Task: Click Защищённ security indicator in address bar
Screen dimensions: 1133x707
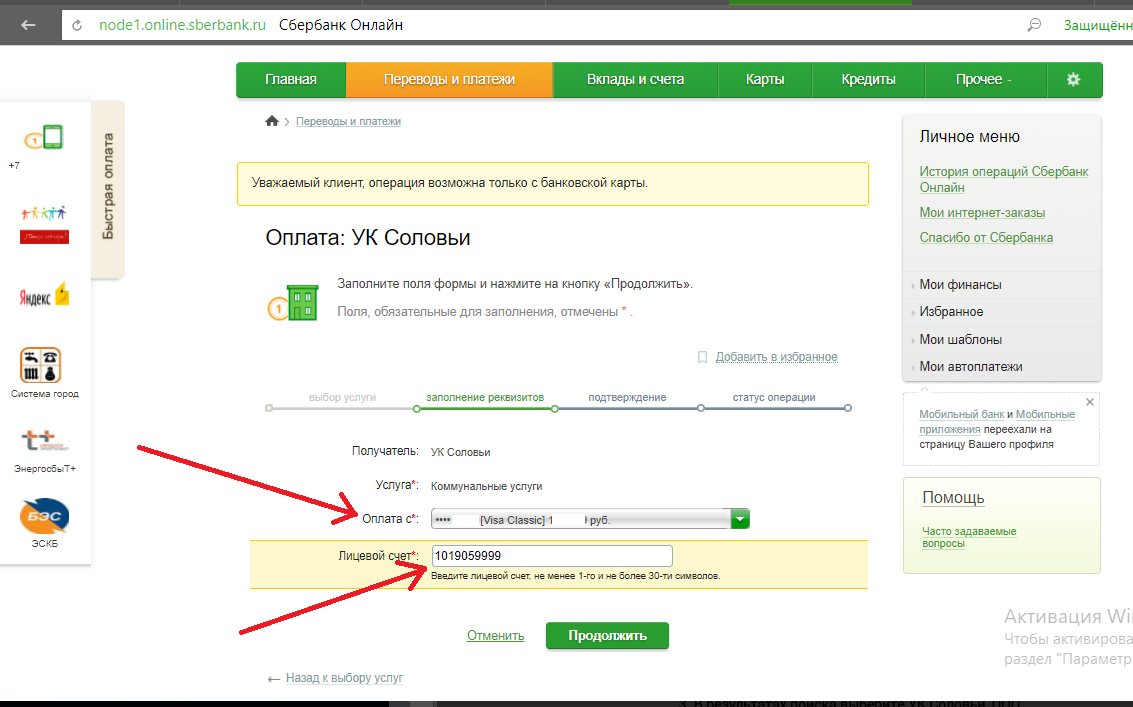Action: [x=1098, y=25]
